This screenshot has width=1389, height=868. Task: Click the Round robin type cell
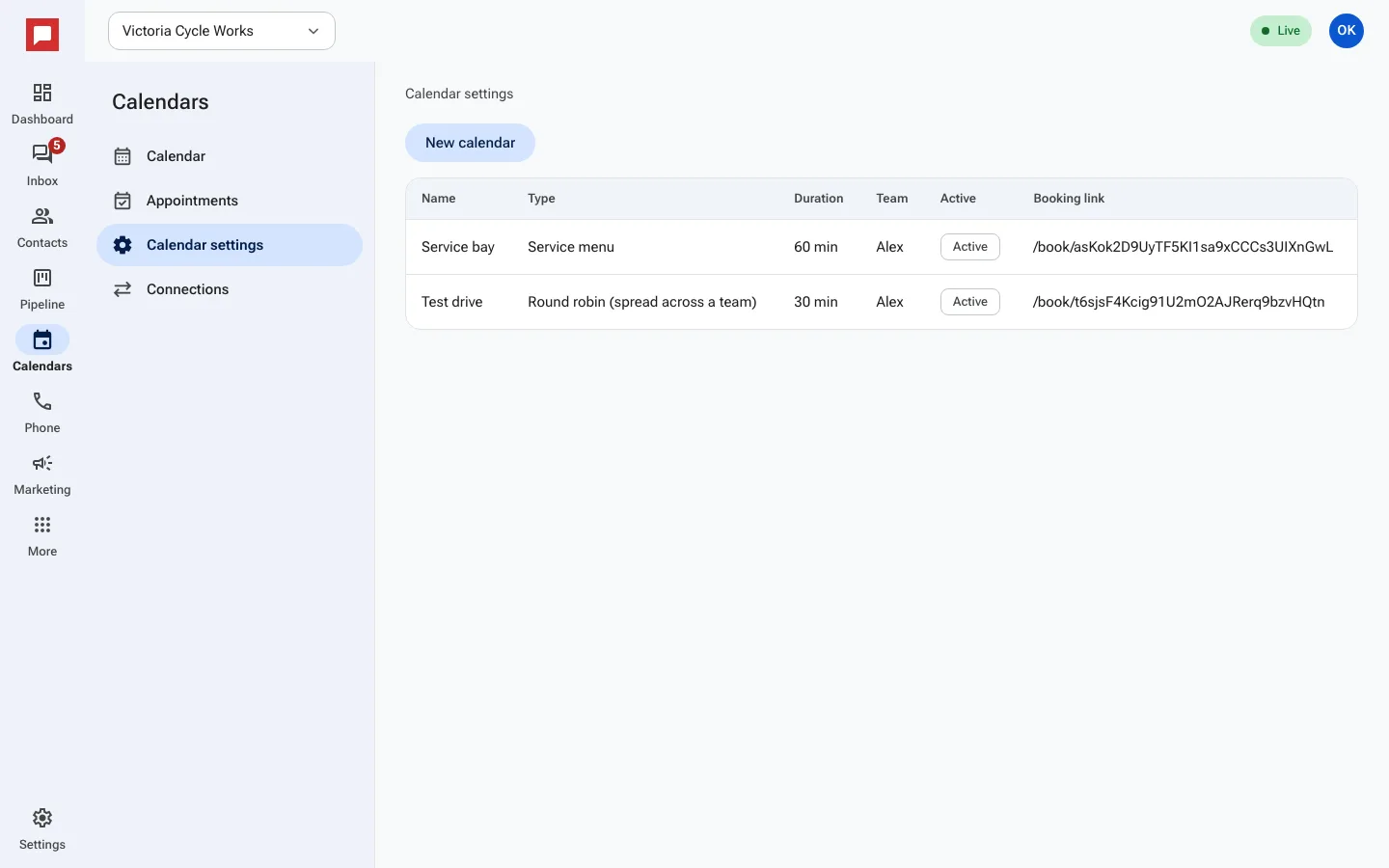(x=642, y=302)
